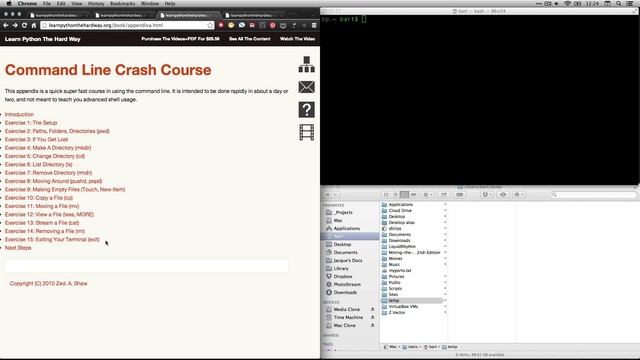The image size is (640, 360).
Task: Click the sitemap icon on the webpage
Action: 307,64
